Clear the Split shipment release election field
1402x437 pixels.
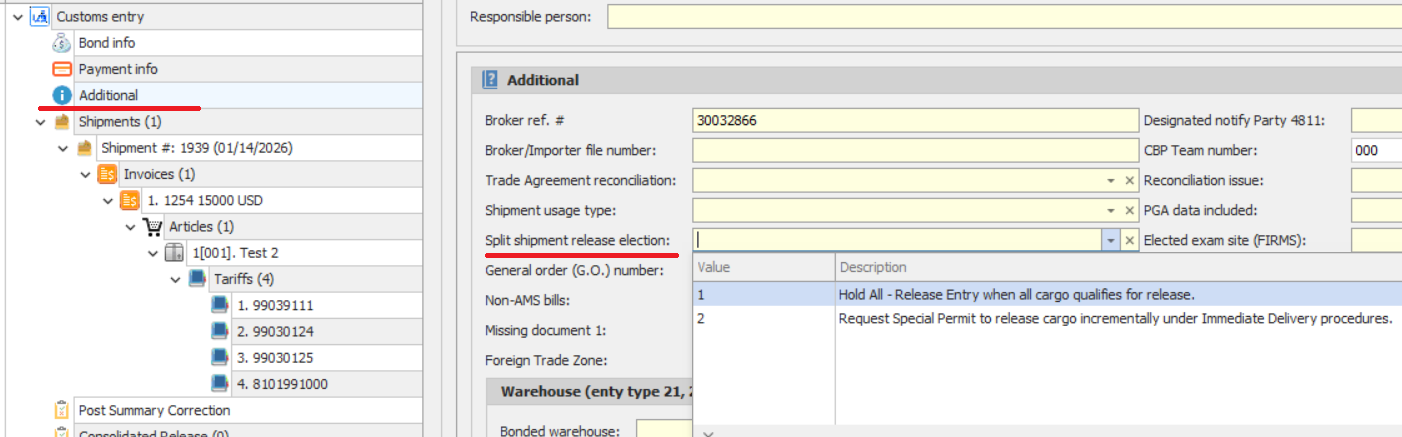1129,241
